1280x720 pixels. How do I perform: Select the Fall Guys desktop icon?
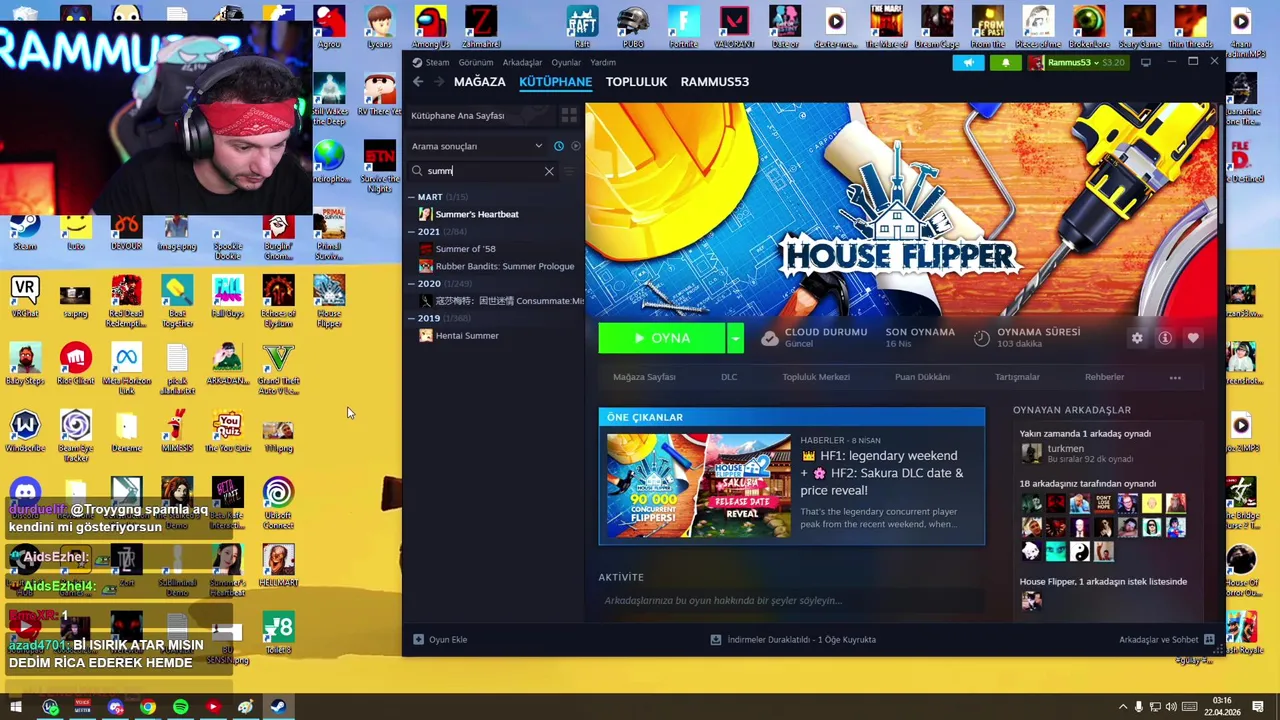pyautogui.click(x=227, y=297)
